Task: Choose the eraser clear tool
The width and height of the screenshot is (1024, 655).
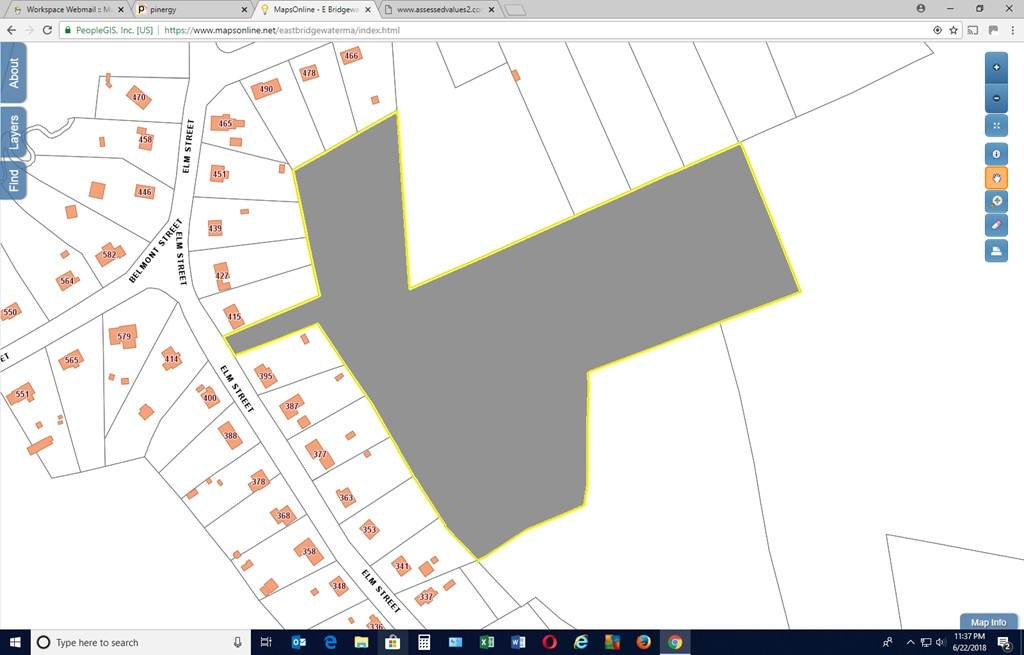Action: 996,226
